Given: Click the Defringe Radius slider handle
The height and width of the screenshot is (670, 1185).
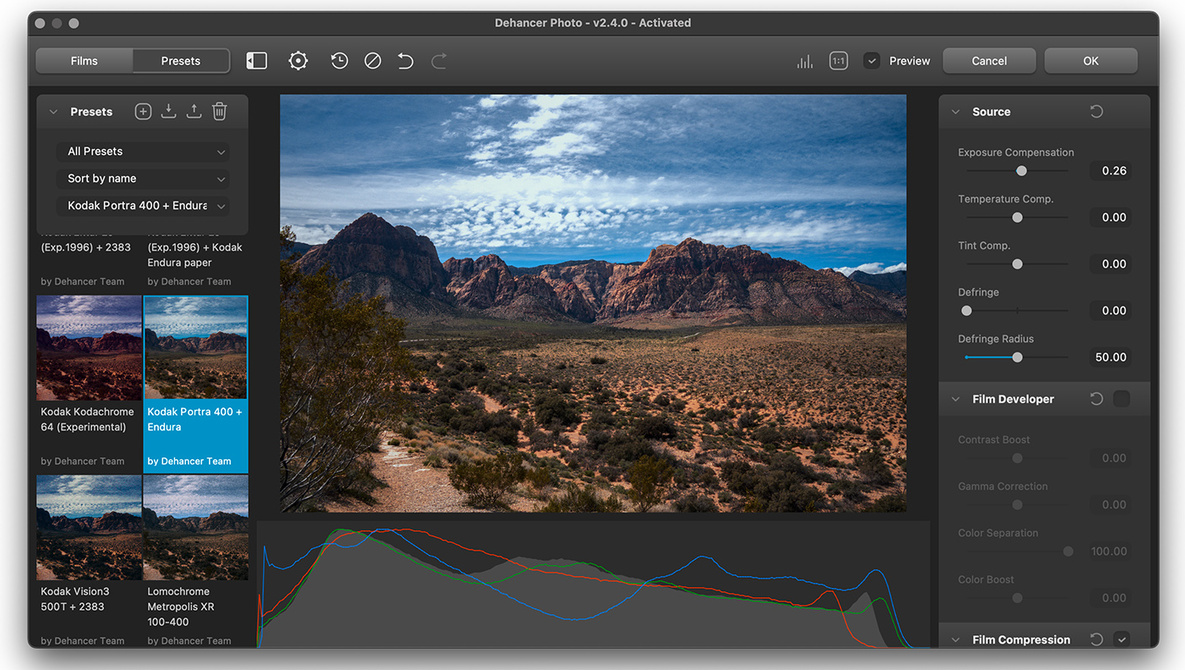Looking at the screenshot, I should click(x=1017, y=357).
